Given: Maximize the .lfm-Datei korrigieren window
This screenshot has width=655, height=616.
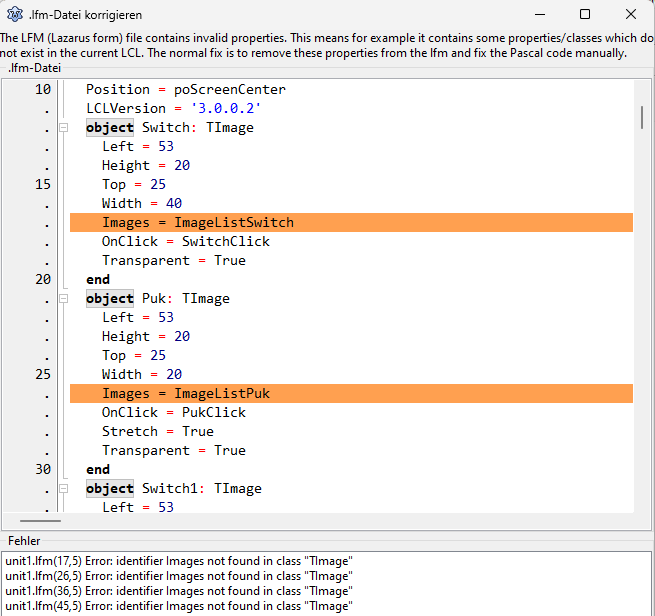Looking at the screenshot, I should pos(585,15).
